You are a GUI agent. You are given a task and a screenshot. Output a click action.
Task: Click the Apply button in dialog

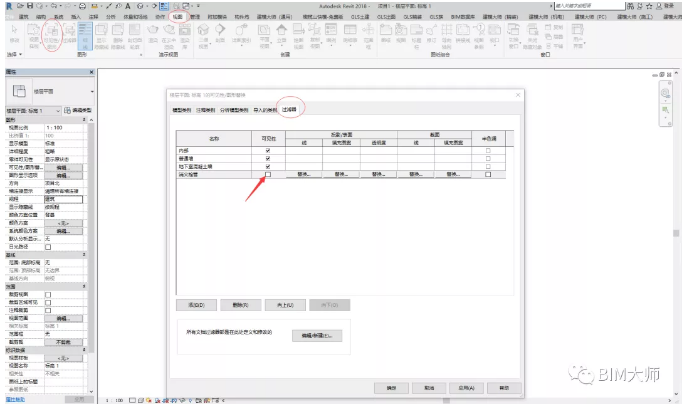pyautogui.click(x=466, y=388)
